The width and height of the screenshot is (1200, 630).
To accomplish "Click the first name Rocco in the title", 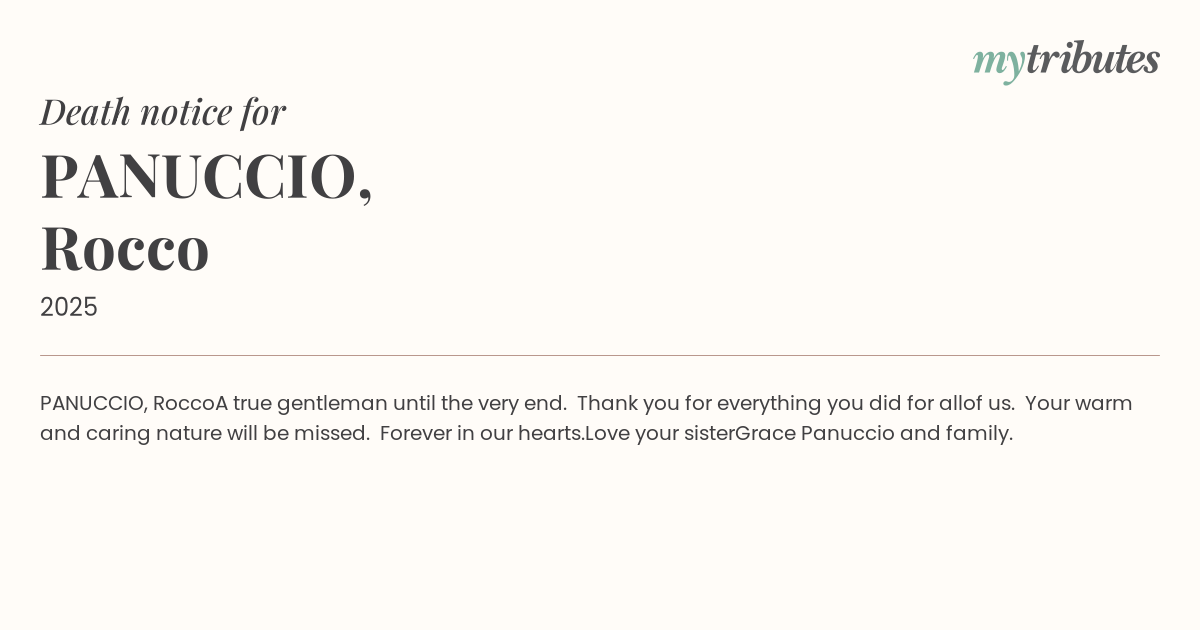I will pos(125,248).
